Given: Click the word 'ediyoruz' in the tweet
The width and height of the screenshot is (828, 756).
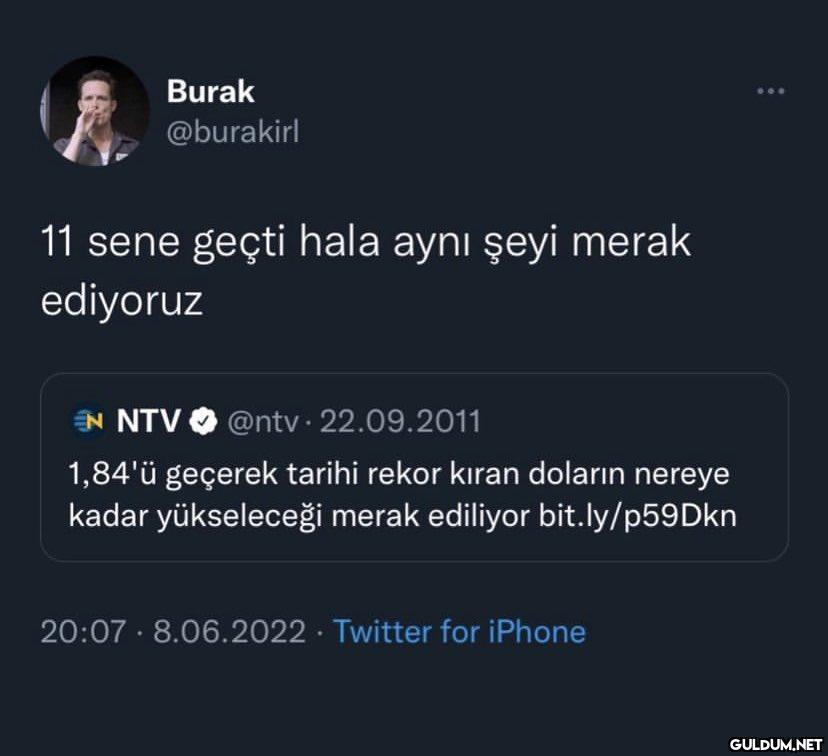Looking at the screenshot, I should click(x=122, y=303).
